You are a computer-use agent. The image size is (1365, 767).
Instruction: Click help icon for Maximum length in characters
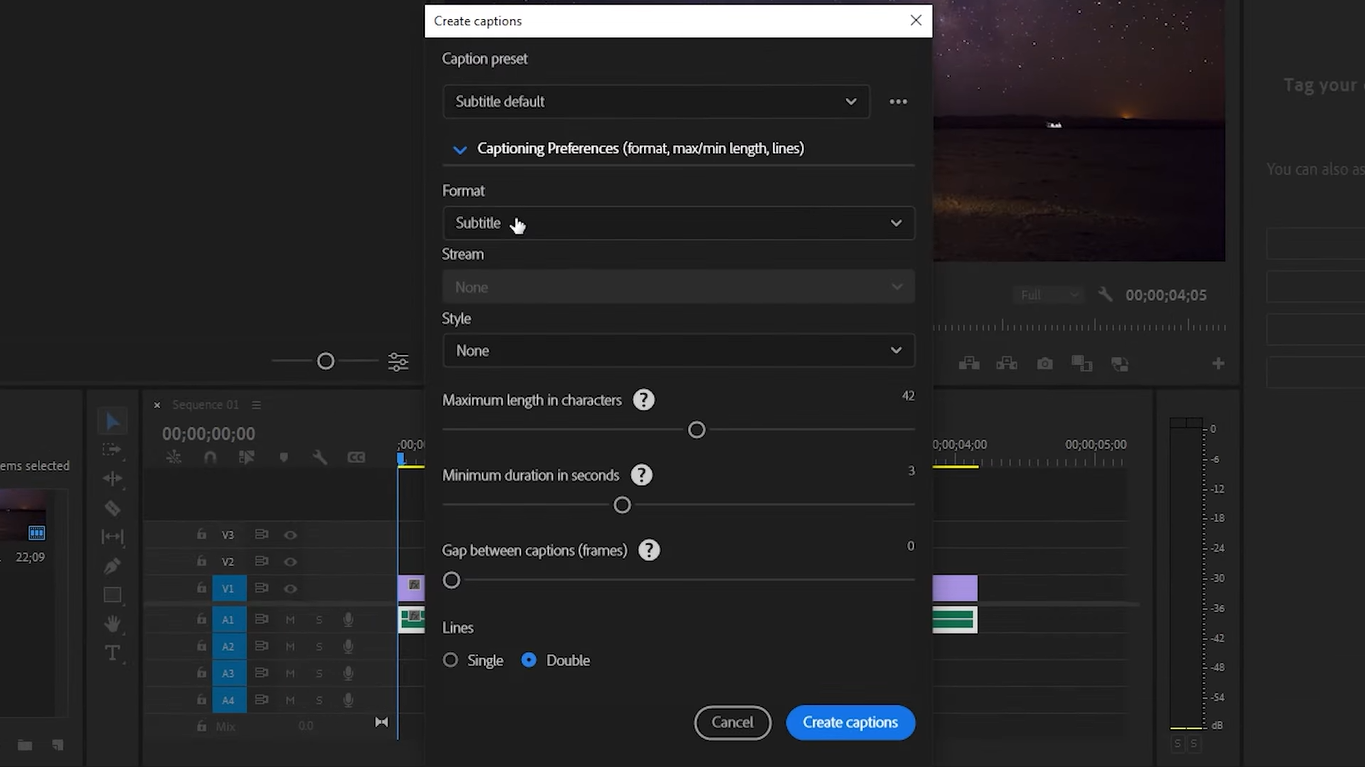point(644,400)
